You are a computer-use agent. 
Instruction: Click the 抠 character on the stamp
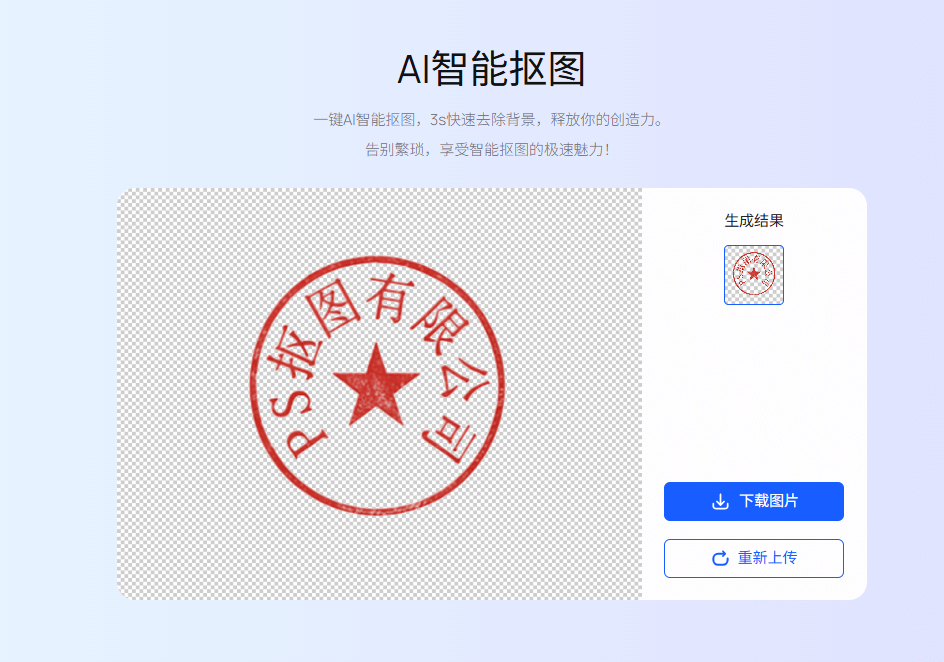tap(289, 359)
